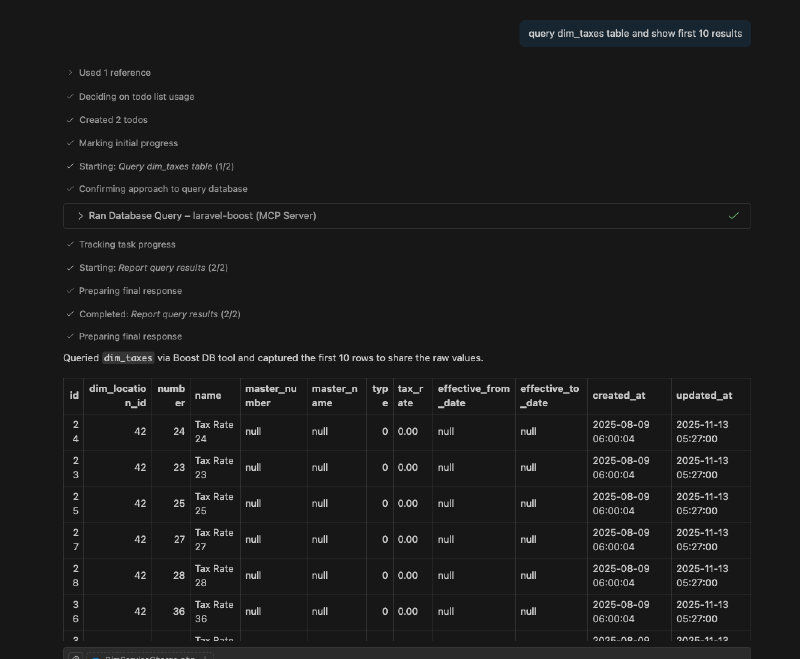This screenshot has height=659, width=800.
Task: Click the checkmark beside 'Completed: Report query results'
Action: point(70,314)
